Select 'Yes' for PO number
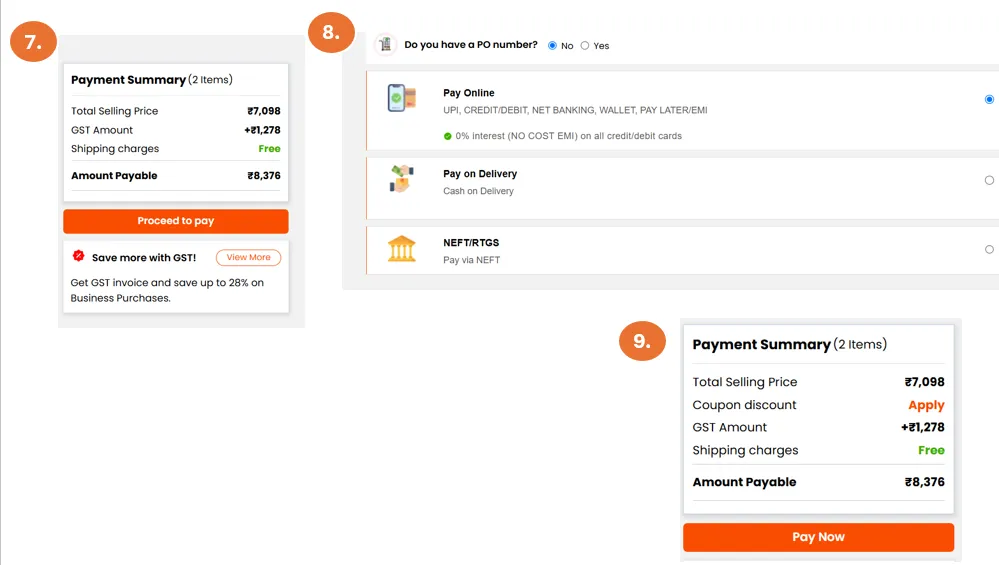Screen dimensions: 999x565 pos(585,46)
